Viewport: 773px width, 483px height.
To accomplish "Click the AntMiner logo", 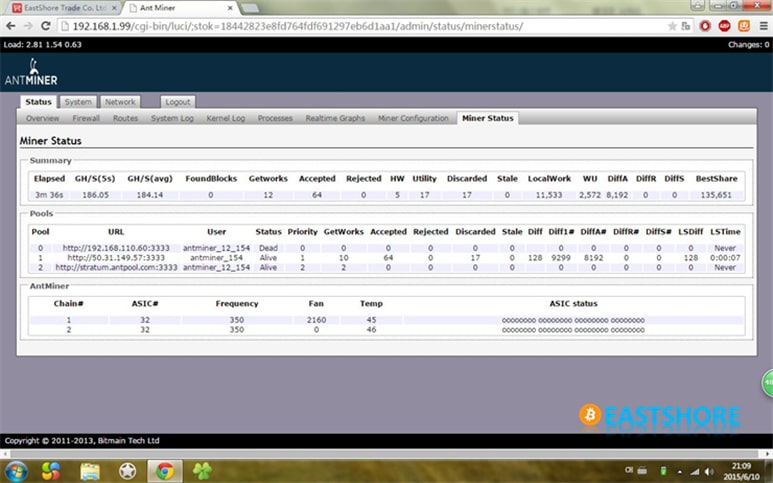I will (x=32, y=72).
